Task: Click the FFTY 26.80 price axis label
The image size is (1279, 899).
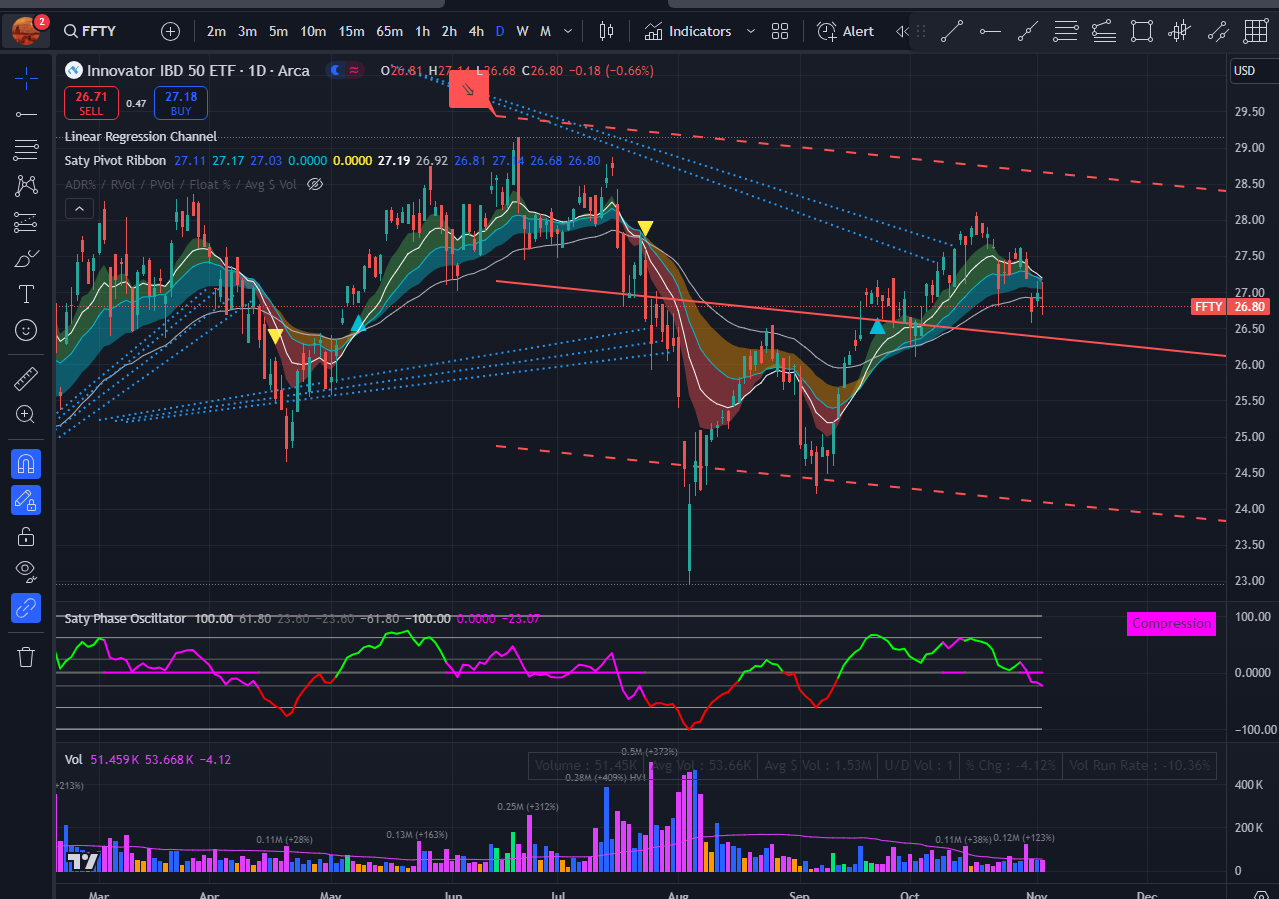Action: (1230, 307)
